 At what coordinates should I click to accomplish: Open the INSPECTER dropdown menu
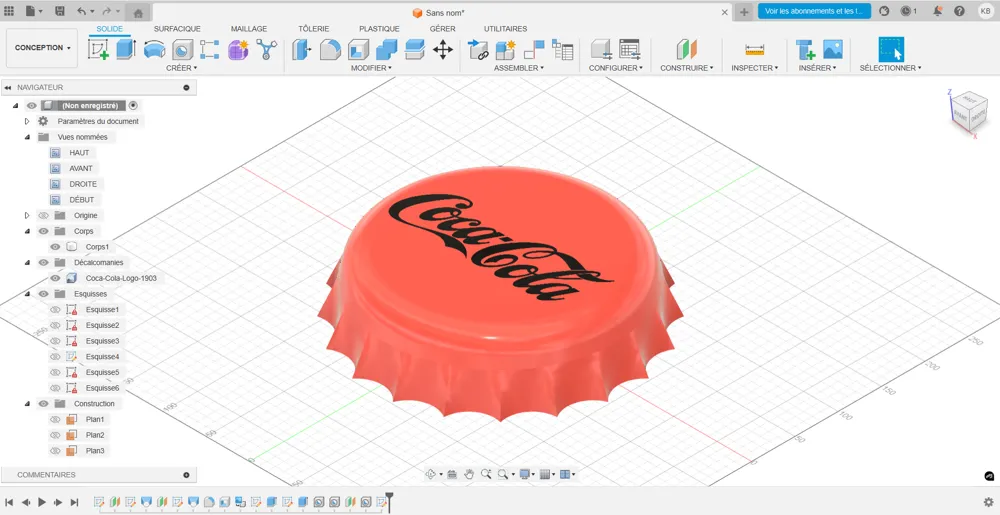(x=754, y=68)
